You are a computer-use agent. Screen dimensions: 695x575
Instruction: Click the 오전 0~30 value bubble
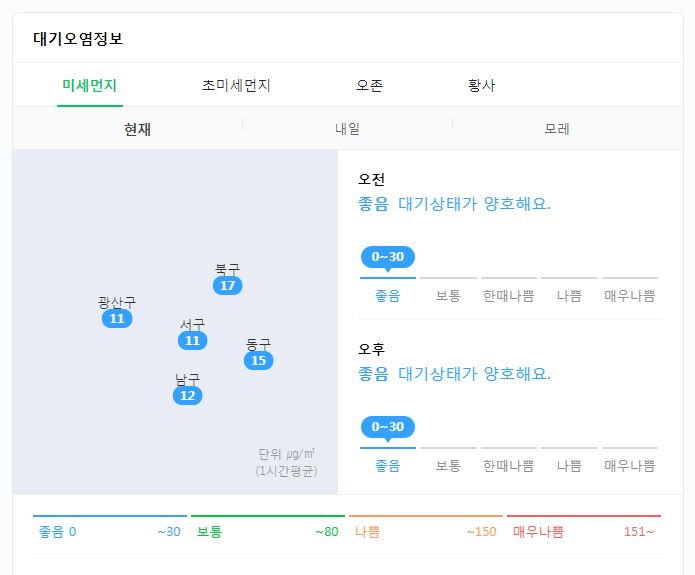pyautogui.click(x=388, y=257)
